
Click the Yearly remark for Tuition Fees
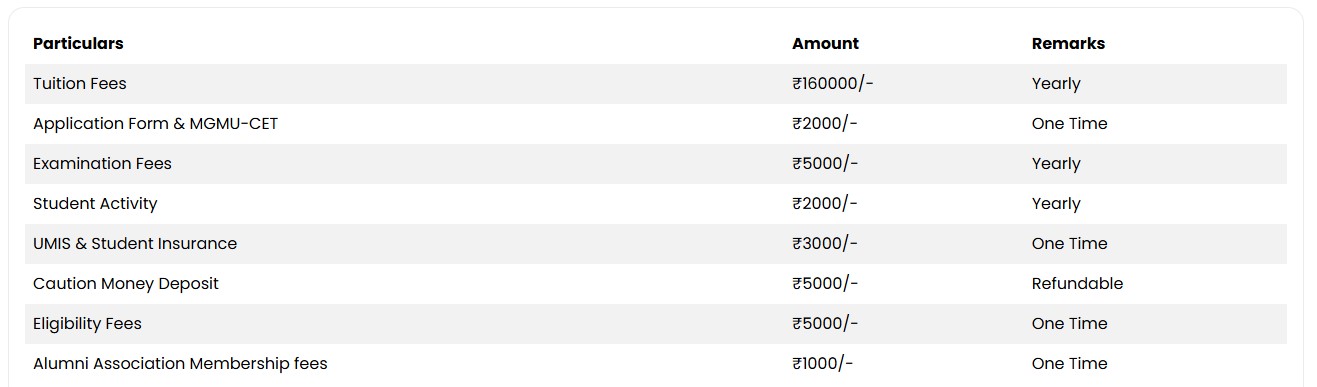click(1056, 84)
